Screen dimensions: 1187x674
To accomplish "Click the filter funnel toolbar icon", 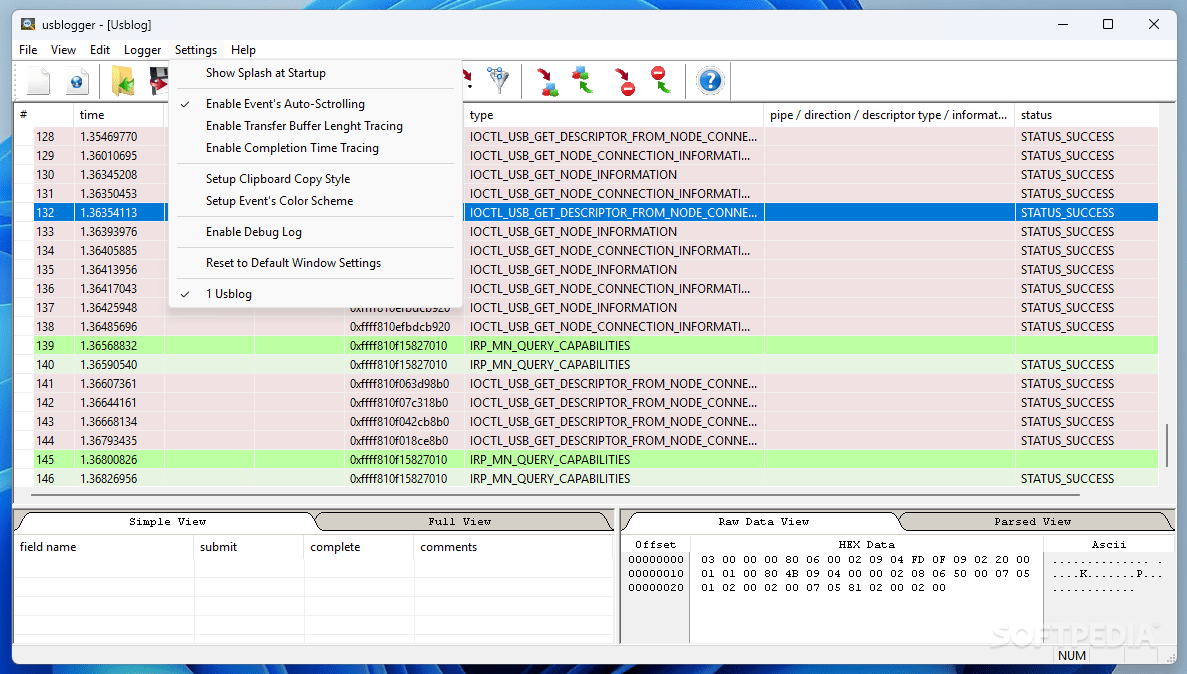I will (x=497, y=80).
